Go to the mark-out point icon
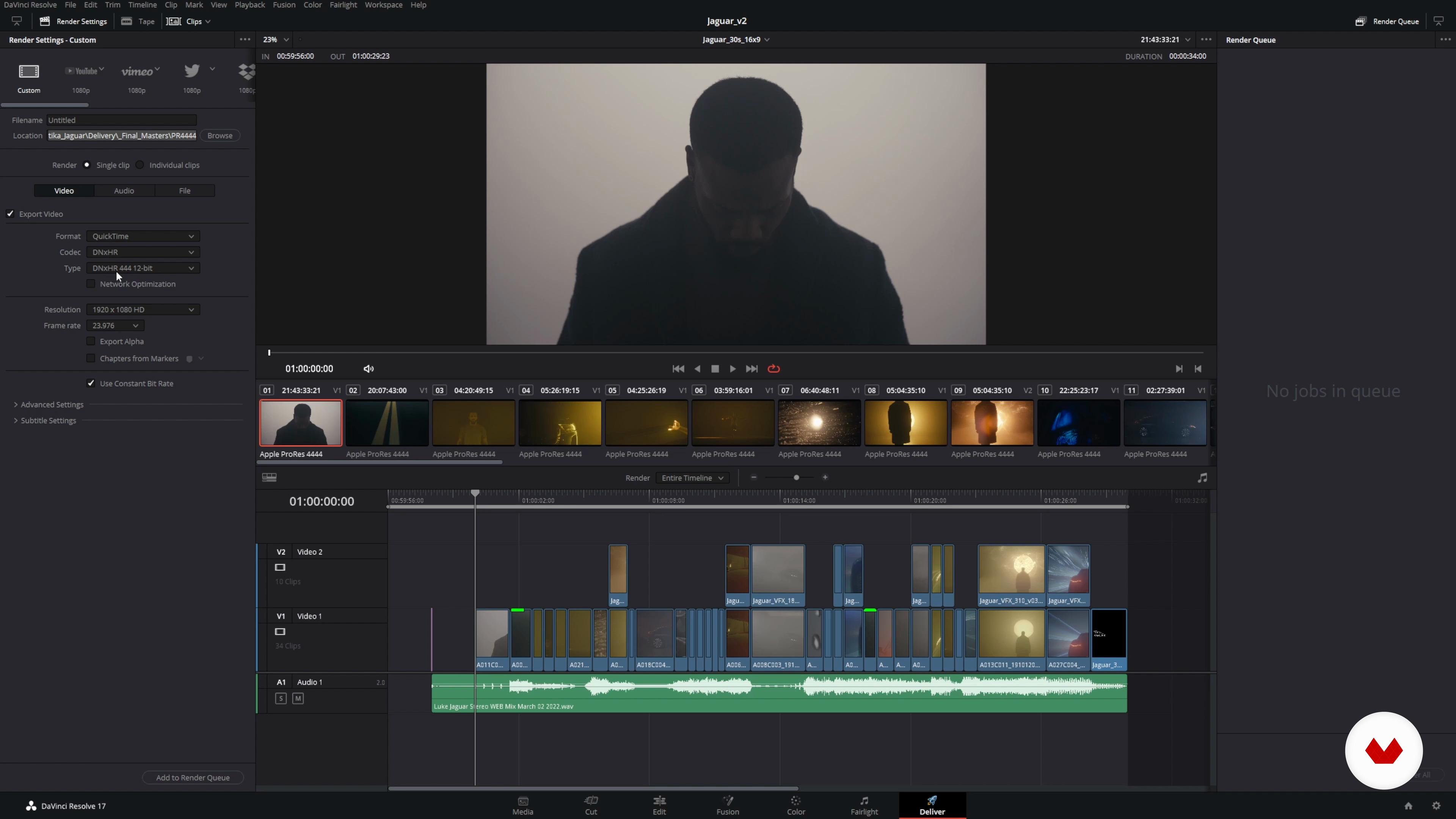 tap(1198, 369)
